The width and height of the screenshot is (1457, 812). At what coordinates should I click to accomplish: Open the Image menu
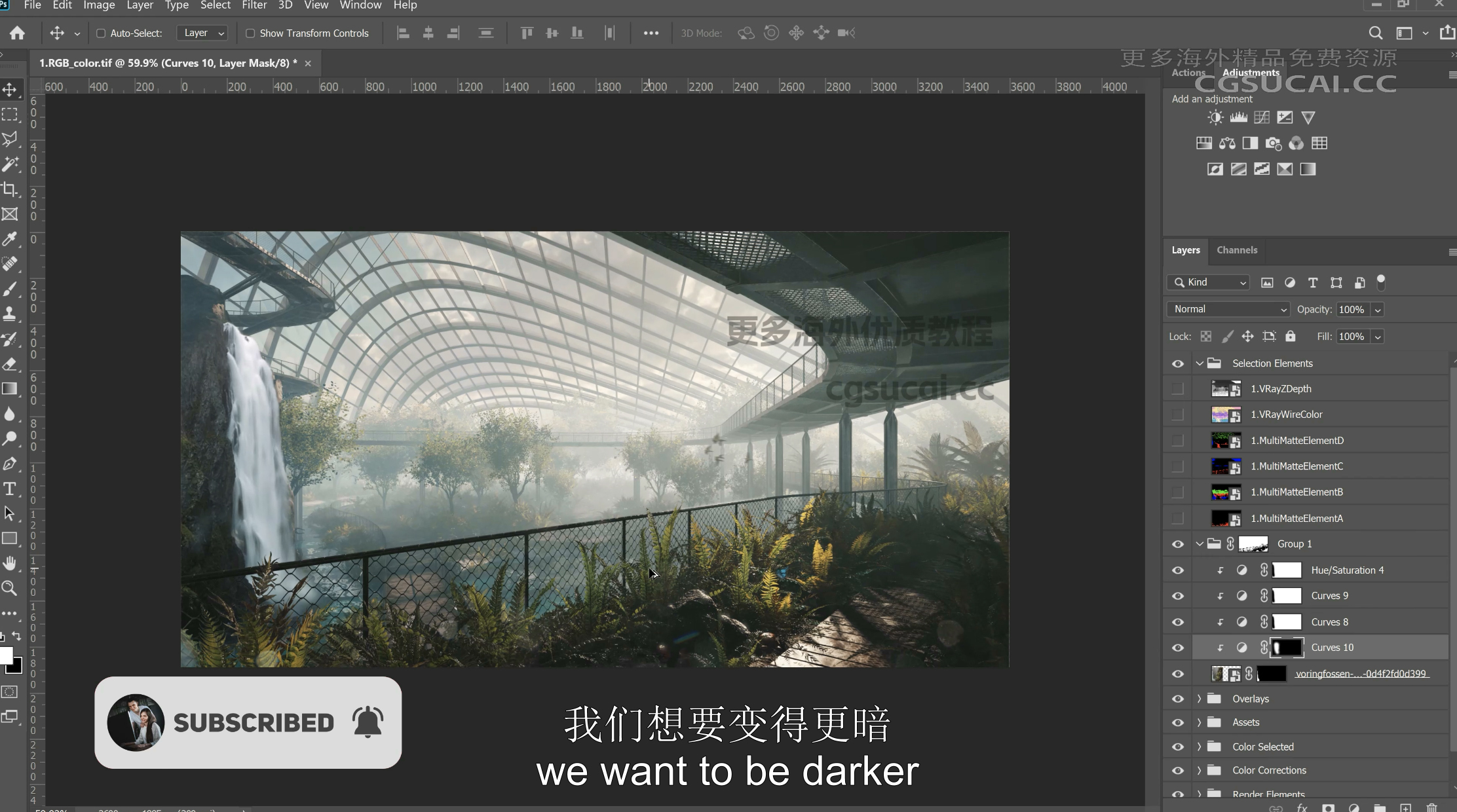coord(99,5)
